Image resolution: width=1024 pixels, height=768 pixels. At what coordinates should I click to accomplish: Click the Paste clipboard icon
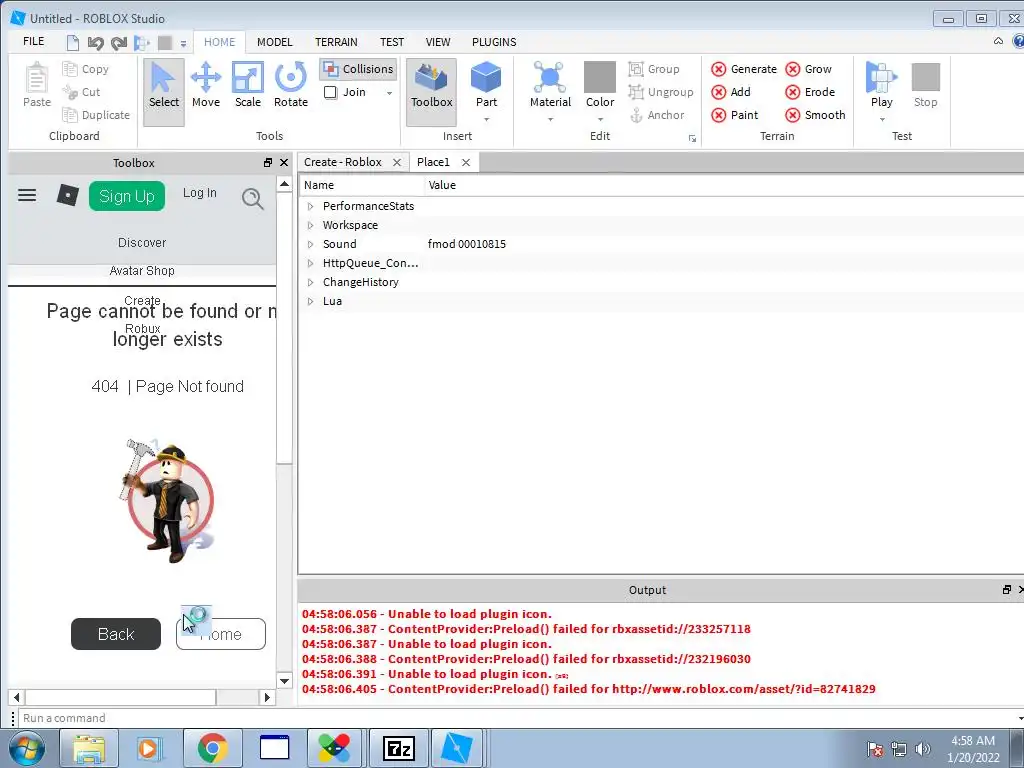(x=37, y=86)
